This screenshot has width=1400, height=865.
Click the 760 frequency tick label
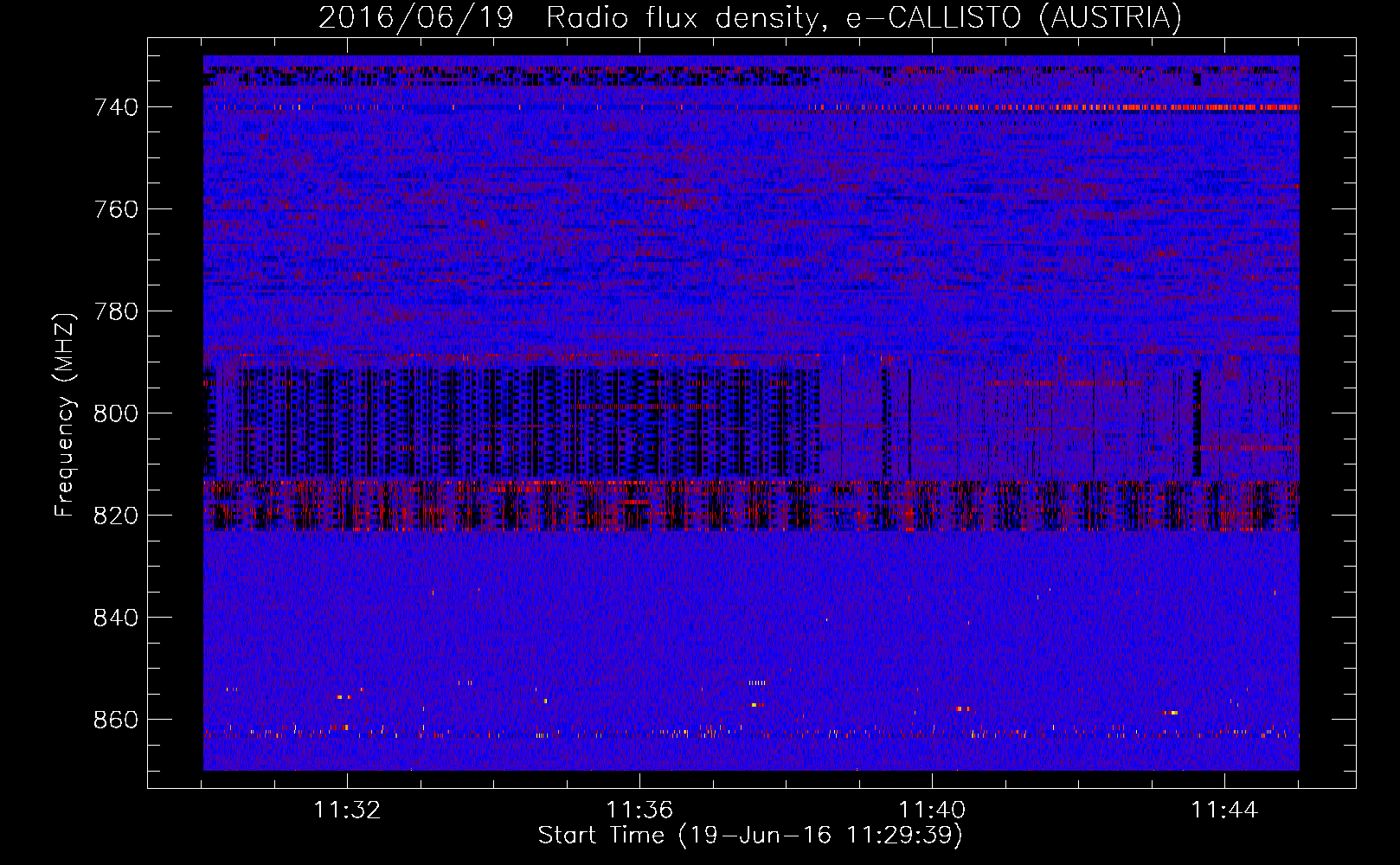click(x=116, y=209)
